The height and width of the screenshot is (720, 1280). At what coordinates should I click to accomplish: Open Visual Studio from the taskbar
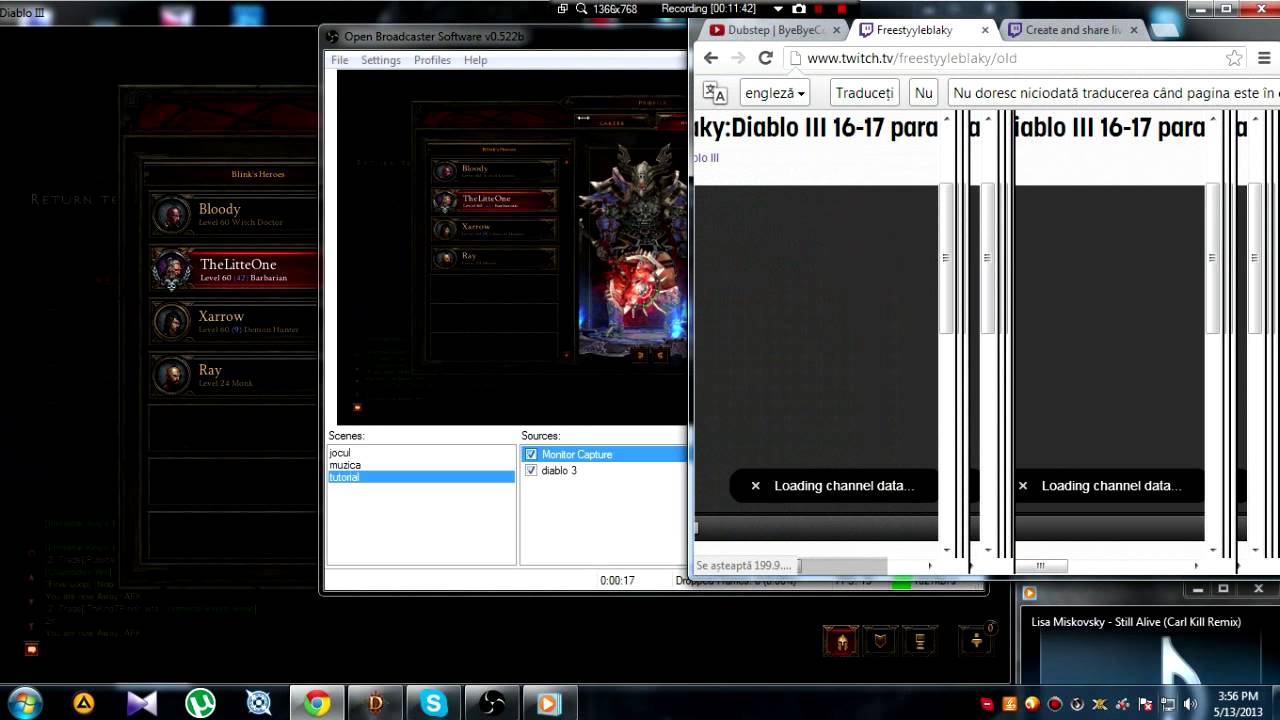pyautogui.click(x=142, y=703)
